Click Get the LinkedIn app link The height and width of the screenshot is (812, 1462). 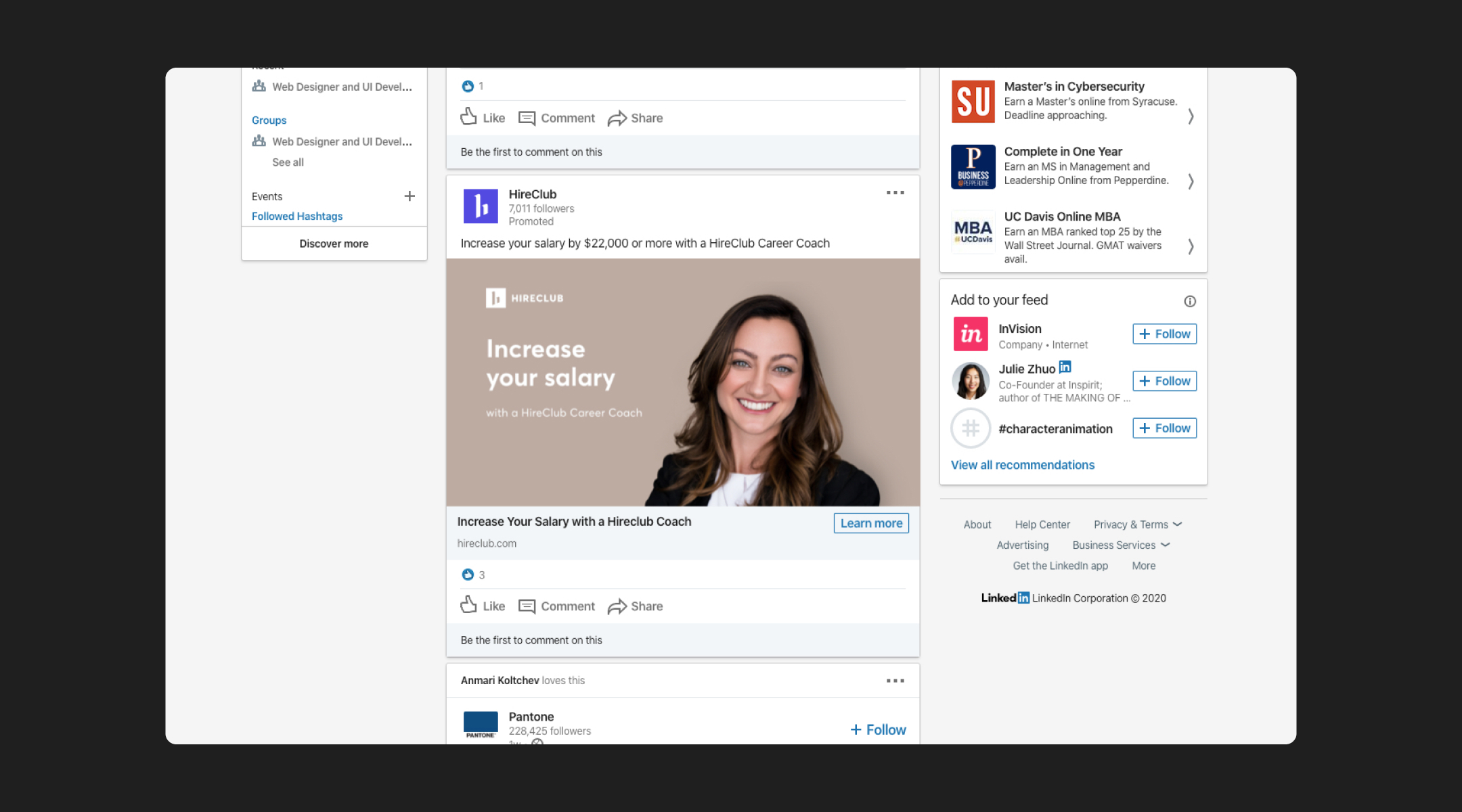pos(1060,566)
